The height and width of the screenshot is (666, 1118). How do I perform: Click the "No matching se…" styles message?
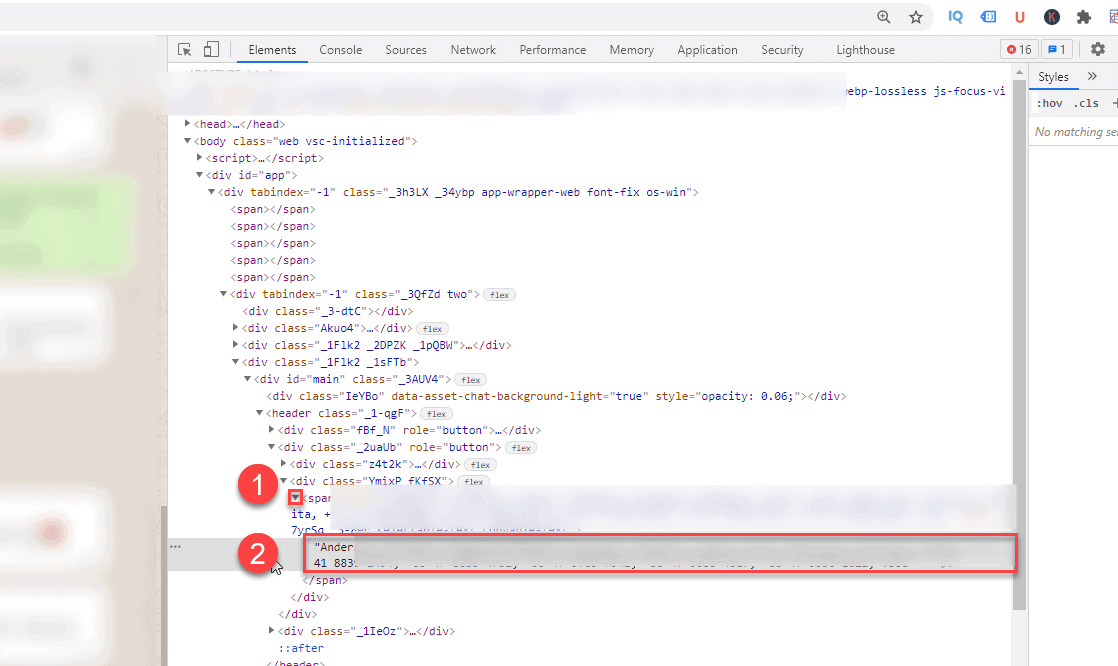(1075, 132)
